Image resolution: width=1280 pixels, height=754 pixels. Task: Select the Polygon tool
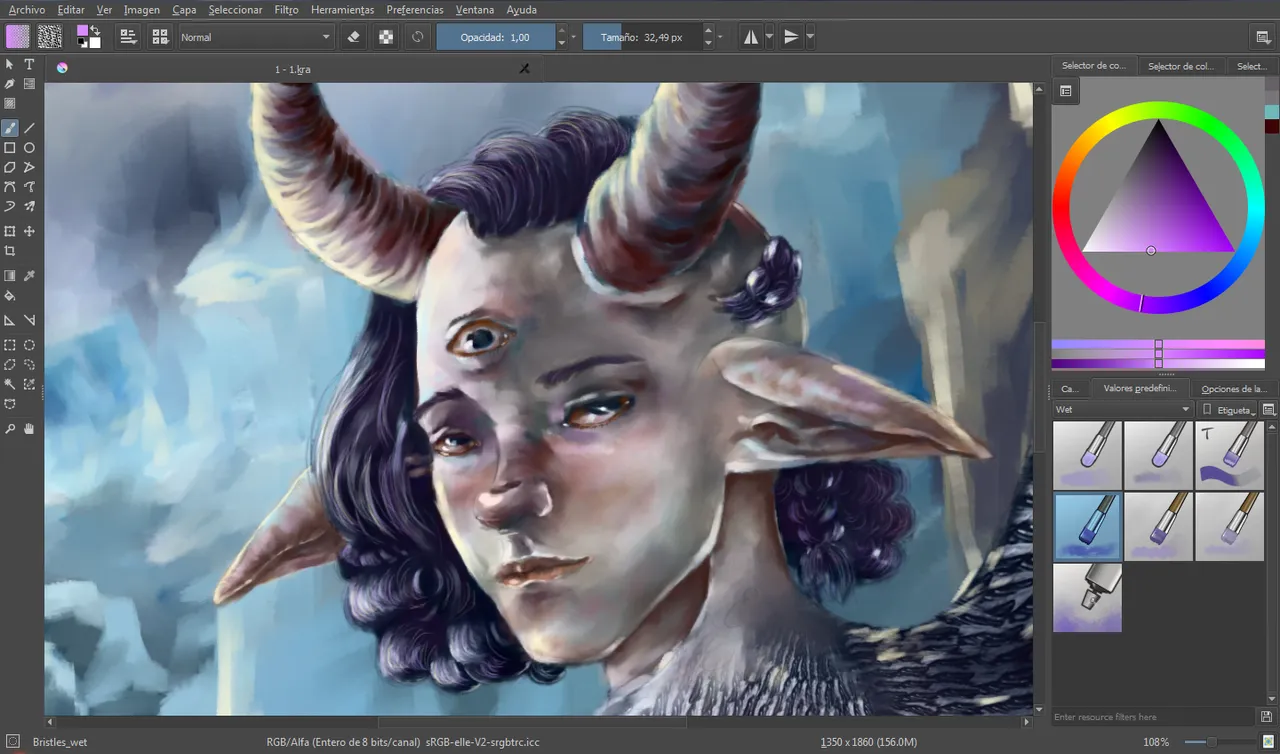pyautogui.click(x=10, y=167)
